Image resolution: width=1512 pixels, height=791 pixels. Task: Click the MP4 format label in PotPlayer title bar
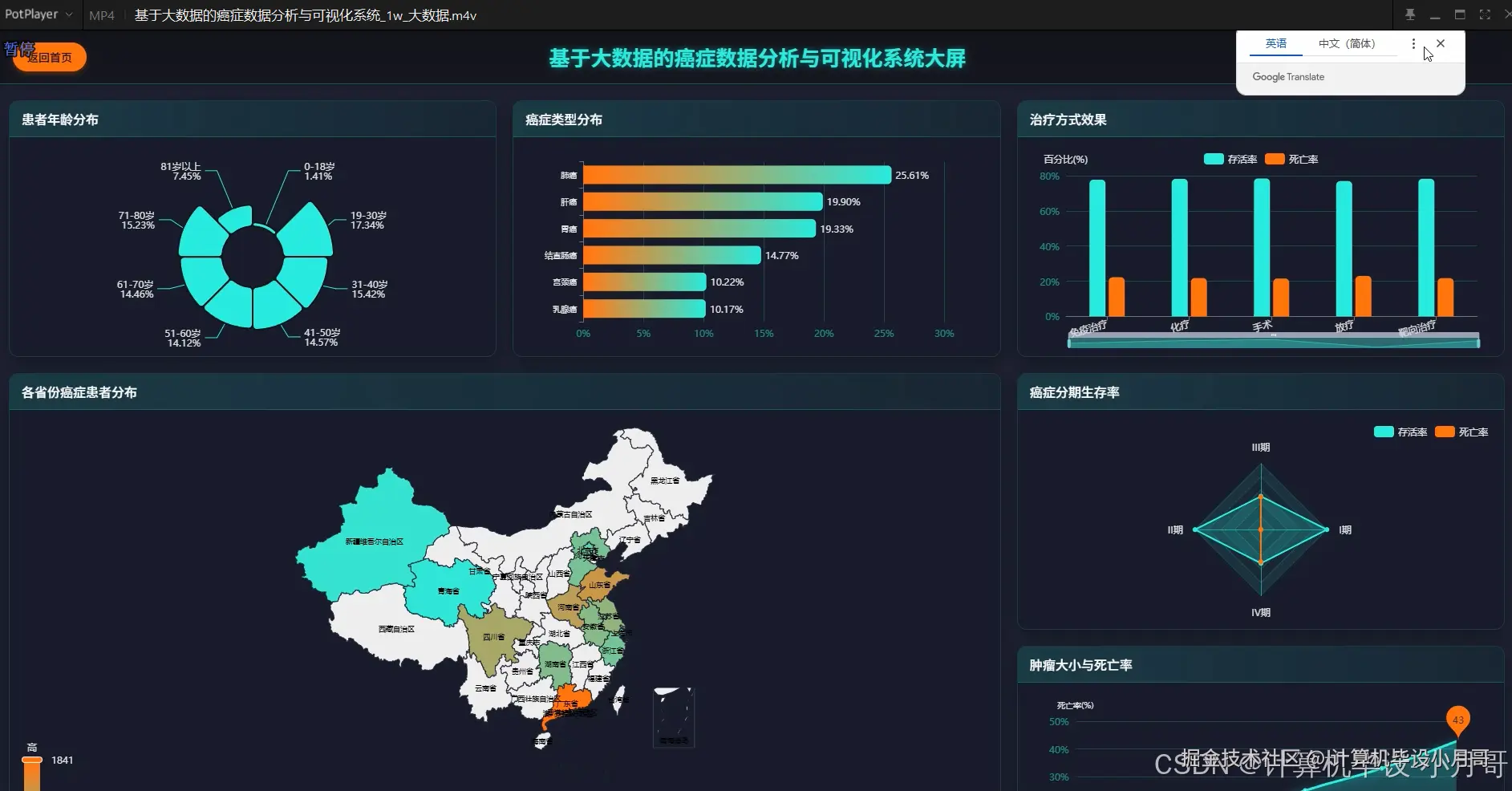point(102,15)
